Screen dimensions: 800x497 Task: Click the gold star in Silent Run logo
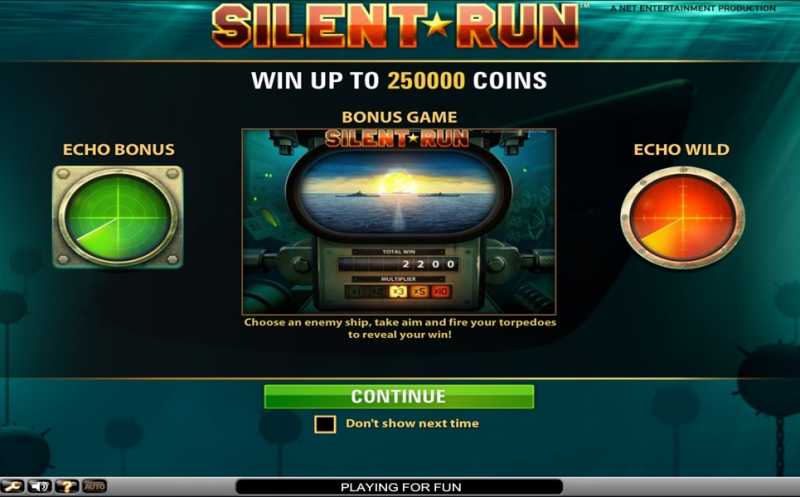click(x=437, y=25)
